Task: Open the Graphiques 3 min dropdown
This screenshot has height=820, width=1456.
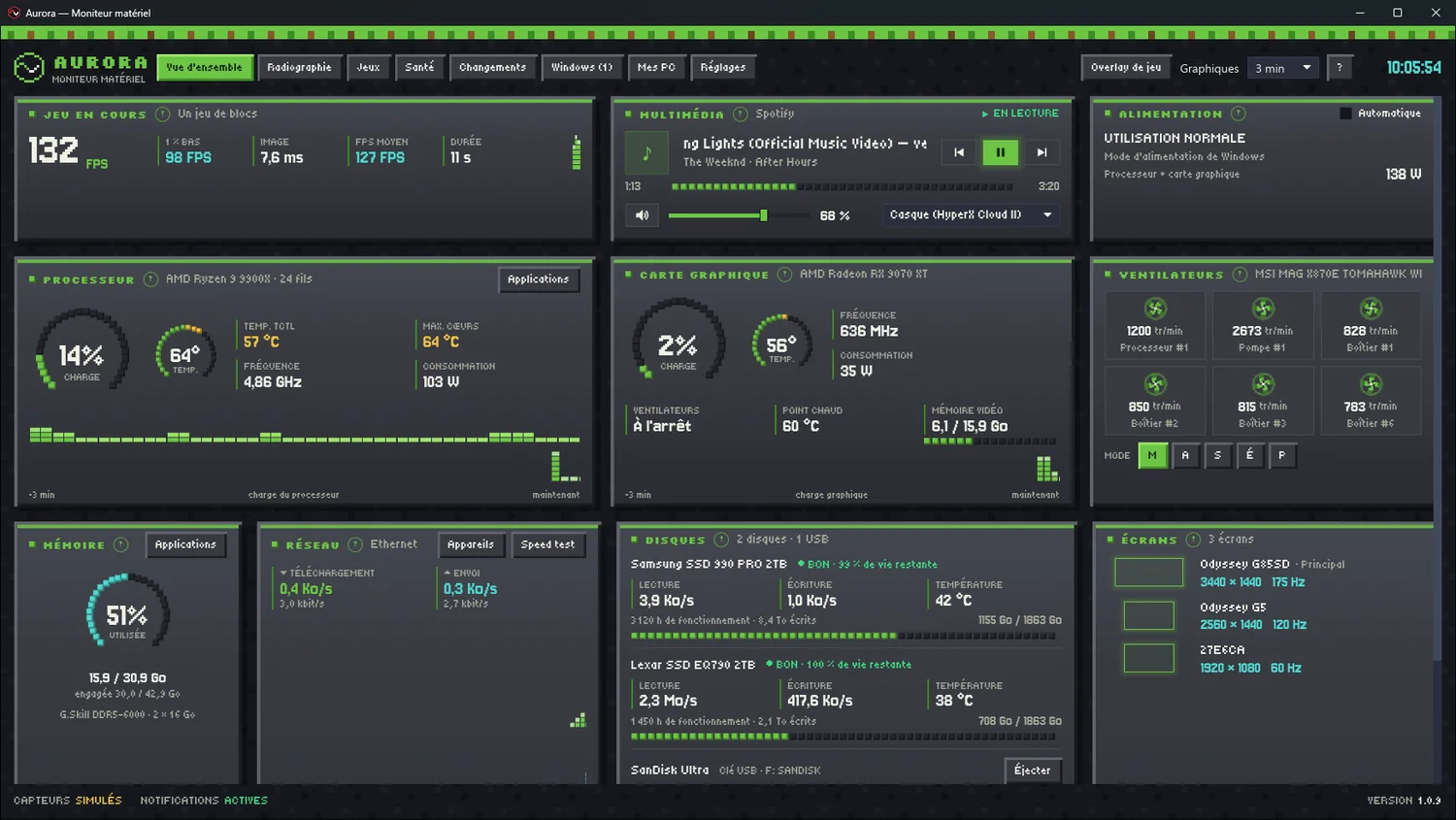Action: point(1283,68)
